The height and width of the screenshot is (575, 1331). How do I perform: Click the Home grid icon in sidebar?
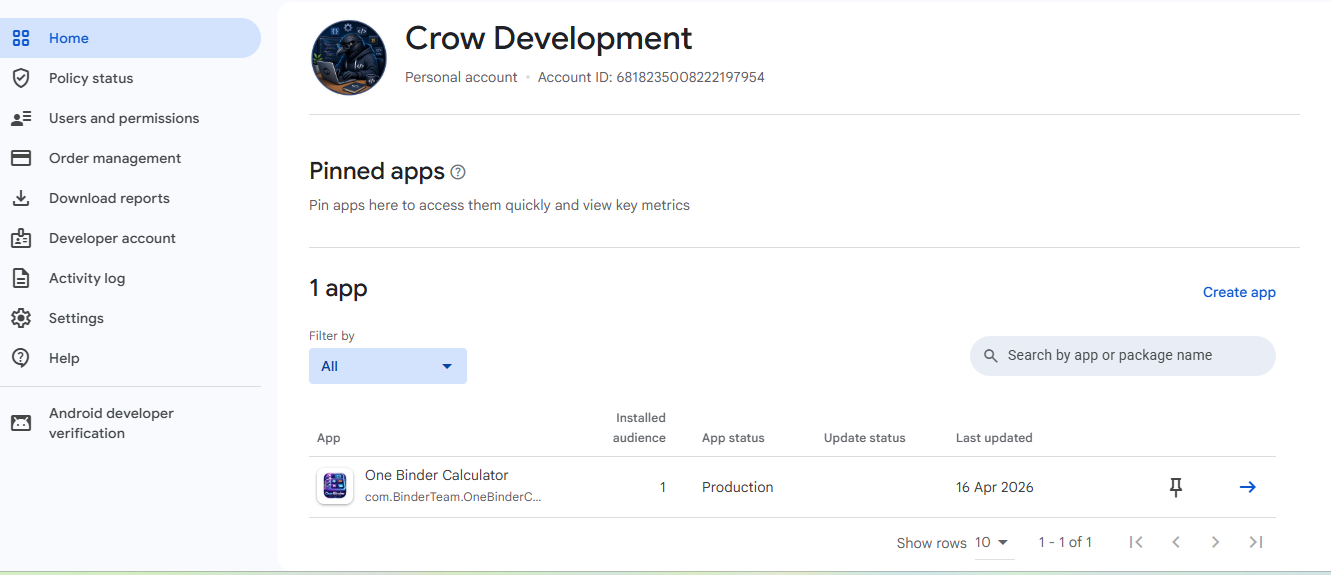click(21, 38)
